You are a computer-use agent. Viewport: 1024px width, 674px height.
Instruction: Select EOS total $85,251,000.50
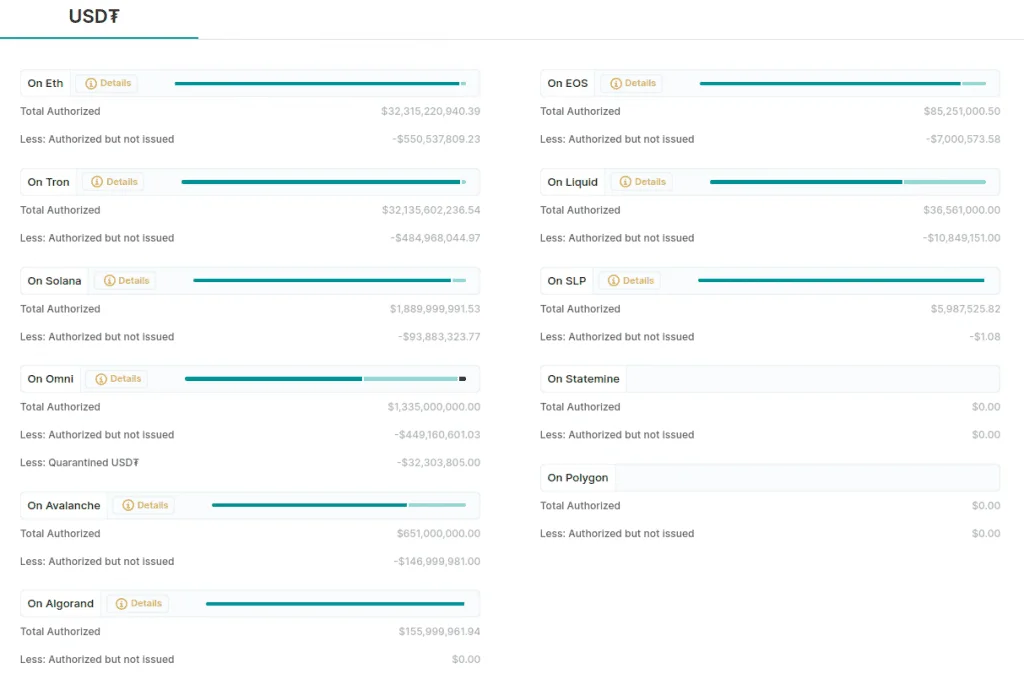[x=961, y=111]
